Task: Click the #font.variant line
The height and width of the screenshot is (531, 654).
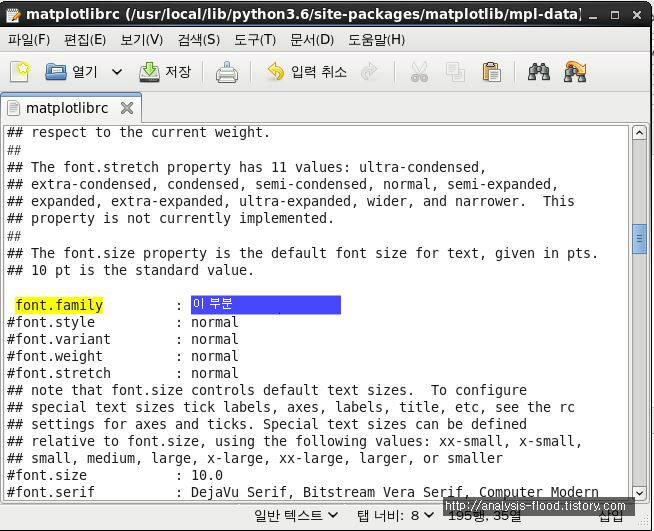Action: 123,340
